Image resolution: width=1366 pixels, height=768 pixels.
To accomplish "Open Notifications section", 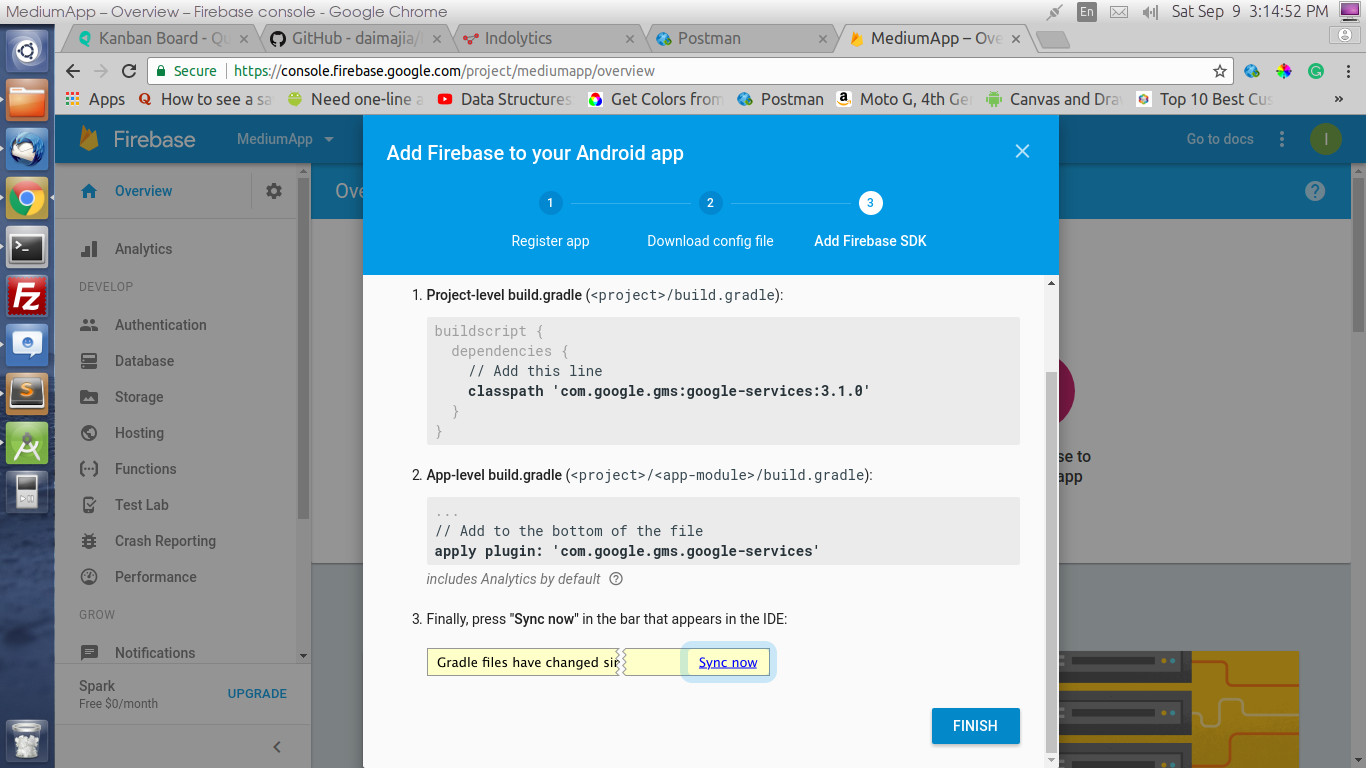I will point(155,653).
